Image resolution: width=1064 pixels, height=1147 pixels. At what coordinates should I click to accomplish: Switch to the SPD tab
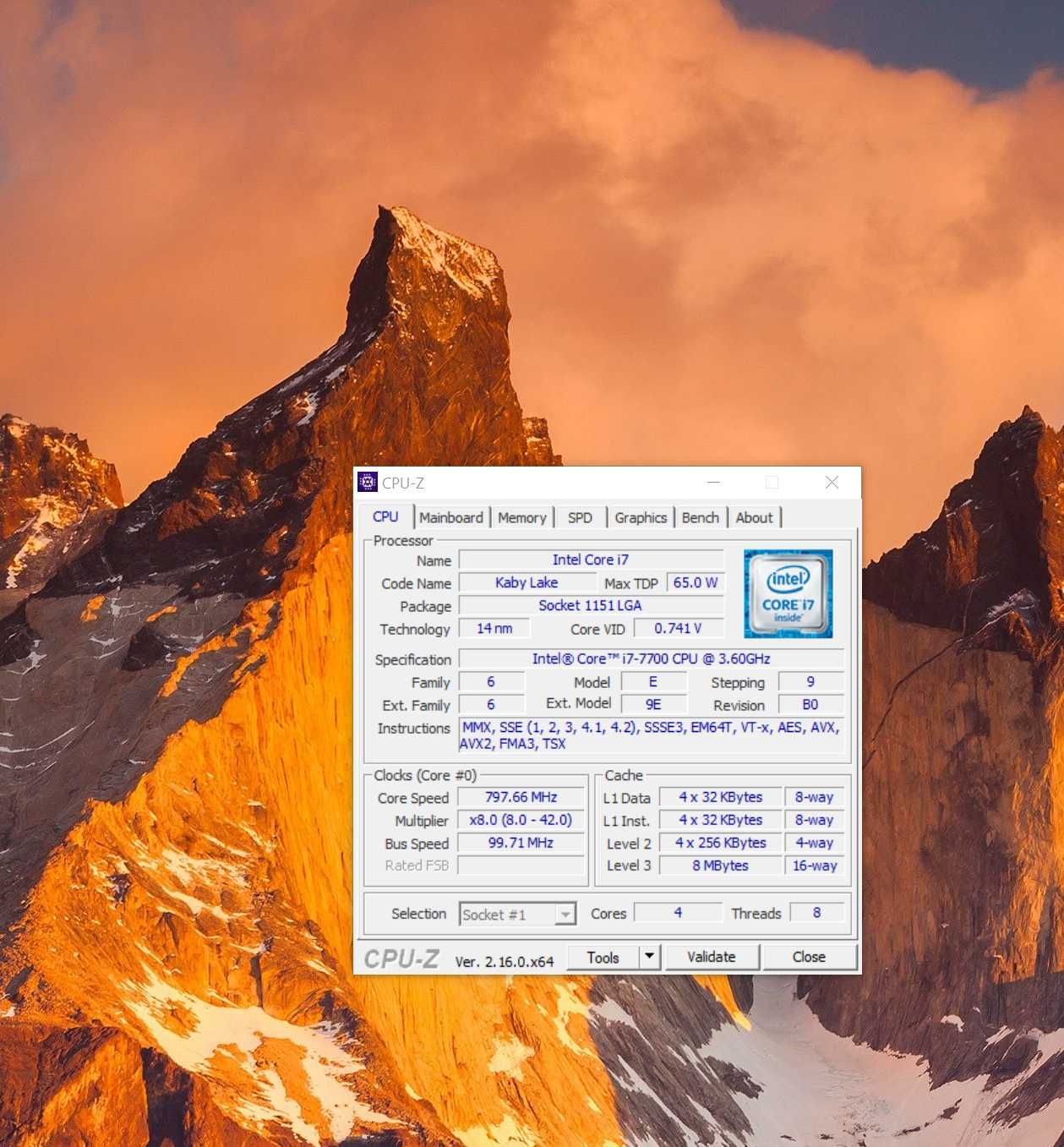pyautogui.click(x=580, y=518)
